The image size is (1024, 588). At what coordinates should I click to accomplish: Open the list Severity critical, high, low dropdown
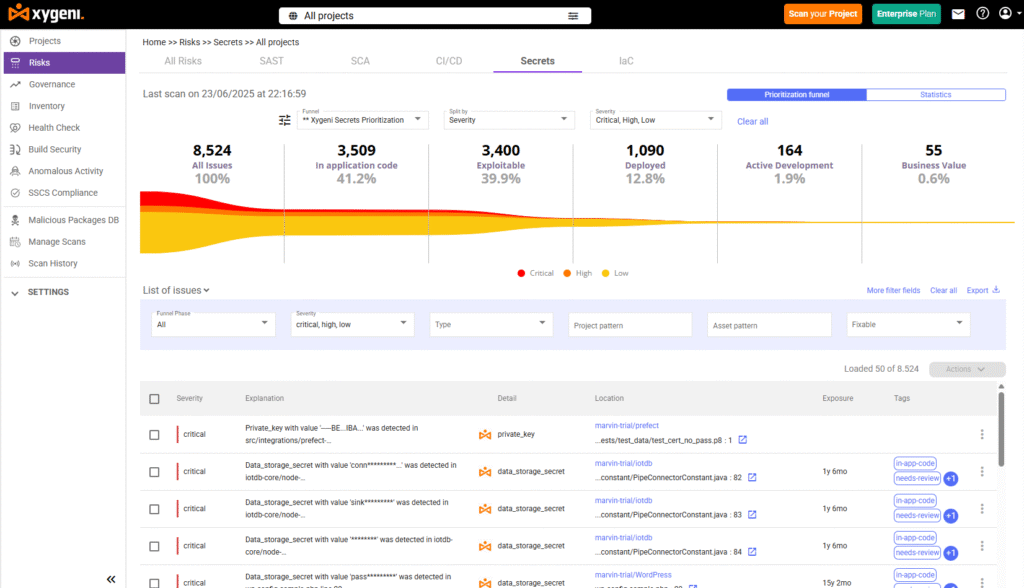352,324
